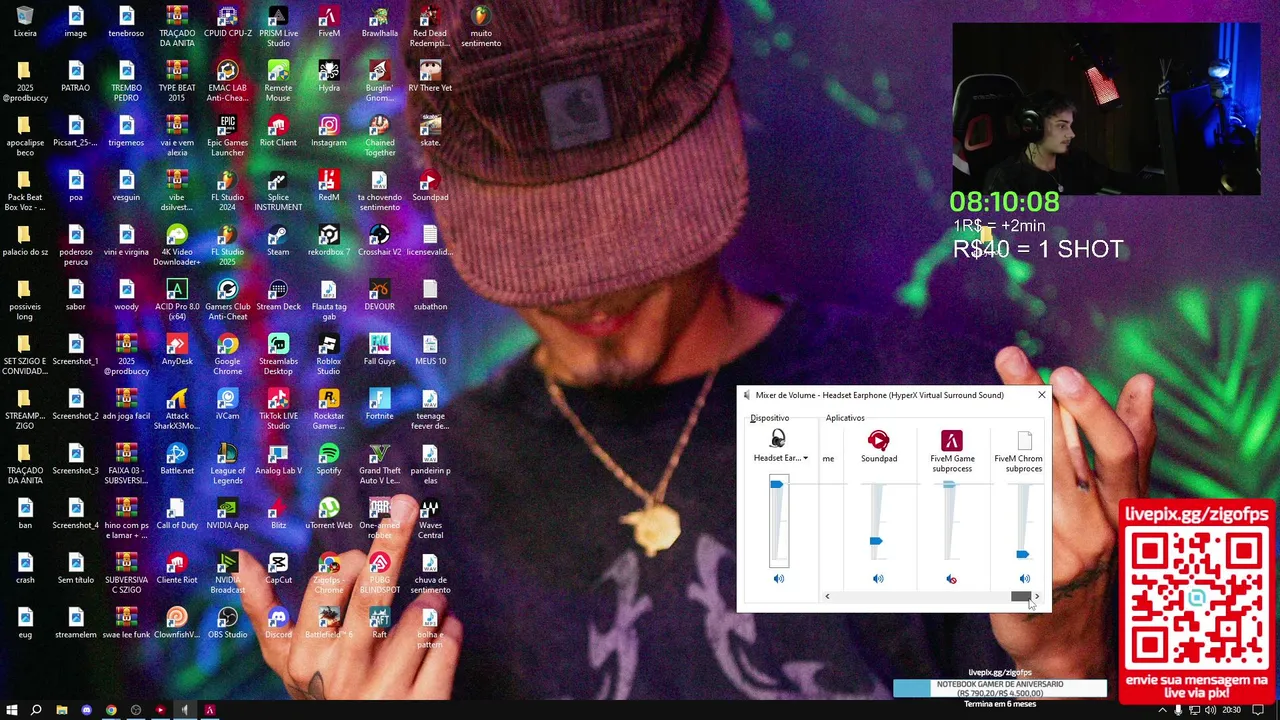Select the Riot Client desktop icon
This screenshot has width=1280, height=720.
click(278, 131)
